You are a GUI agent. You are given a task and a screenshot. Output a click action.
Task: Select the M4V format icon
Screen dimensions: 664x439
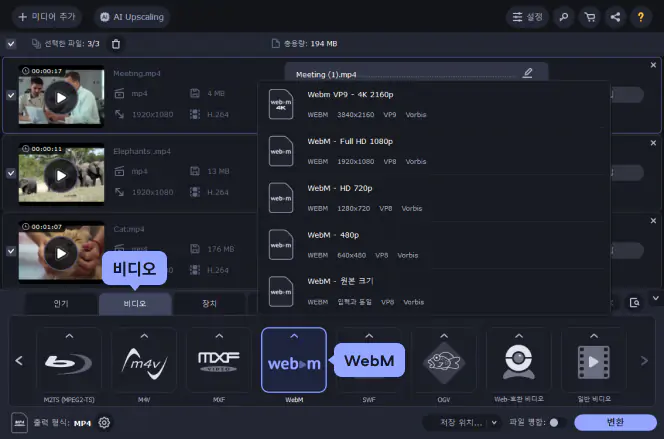pyautogui.click(x=144, y=363)
